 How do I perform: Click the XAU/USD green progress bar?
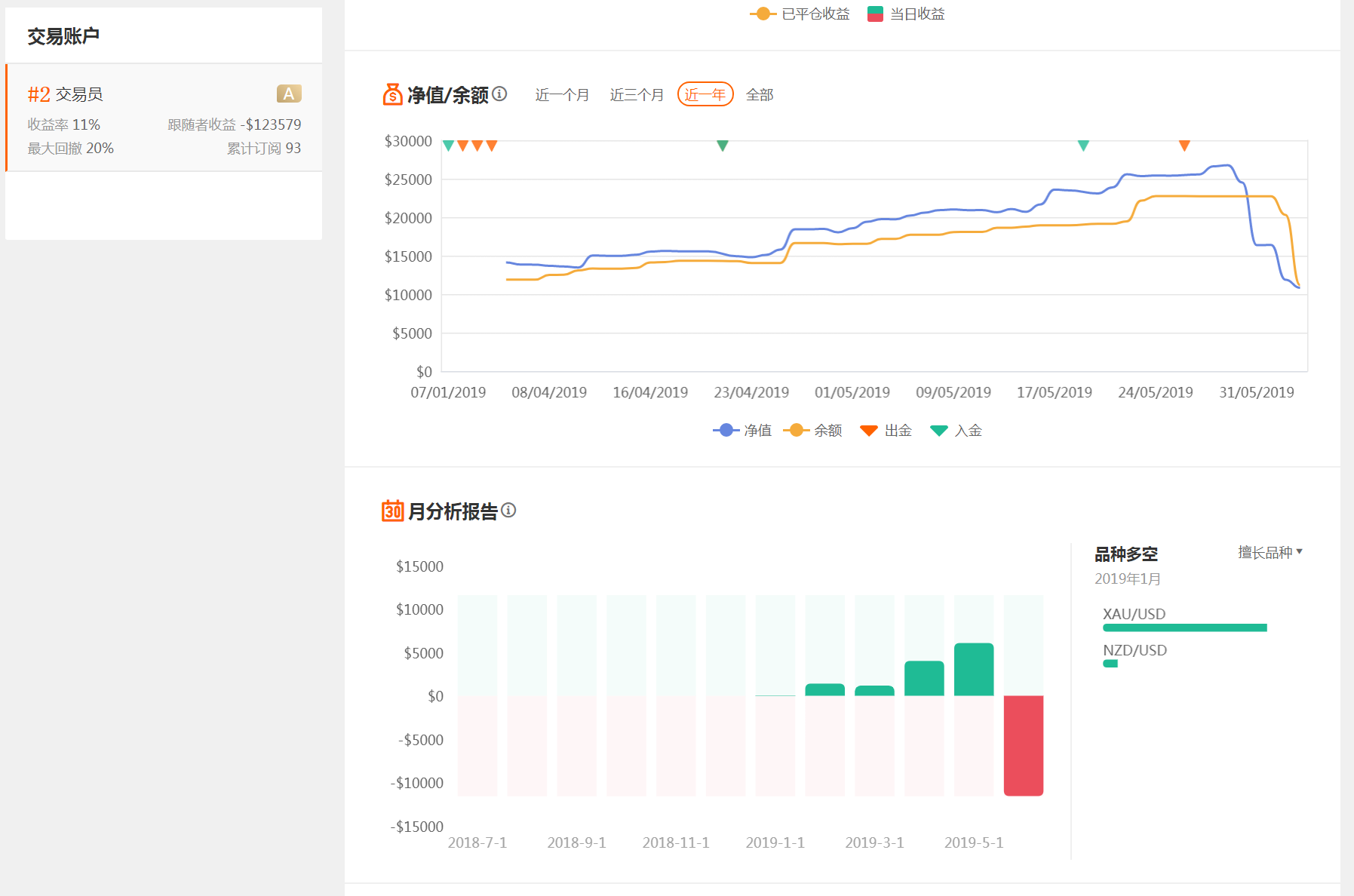[x=1184, y=628]
